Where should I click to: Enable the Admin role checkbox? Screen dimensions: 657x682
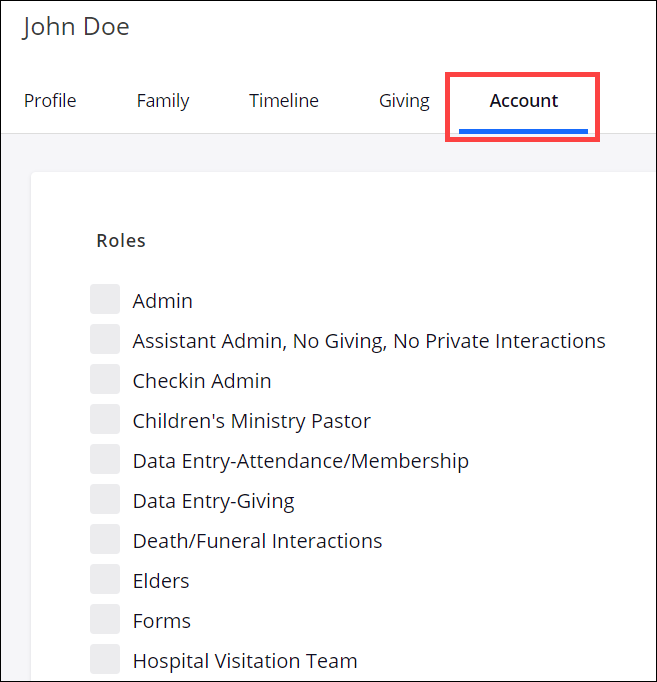pyautogui.click(x=105, y=300)
